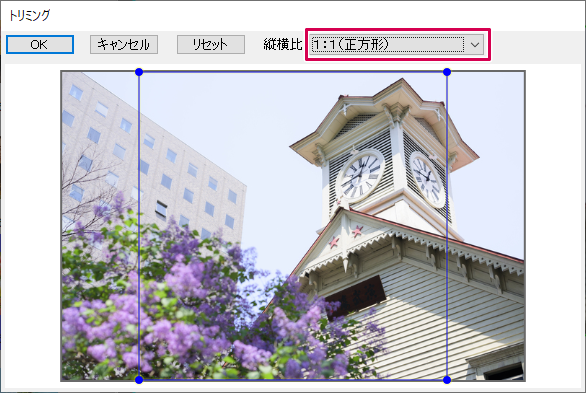Open the 縦横比 aspect ratio combo box
This screenshot has width=586, height=393.
pos(397,44)
